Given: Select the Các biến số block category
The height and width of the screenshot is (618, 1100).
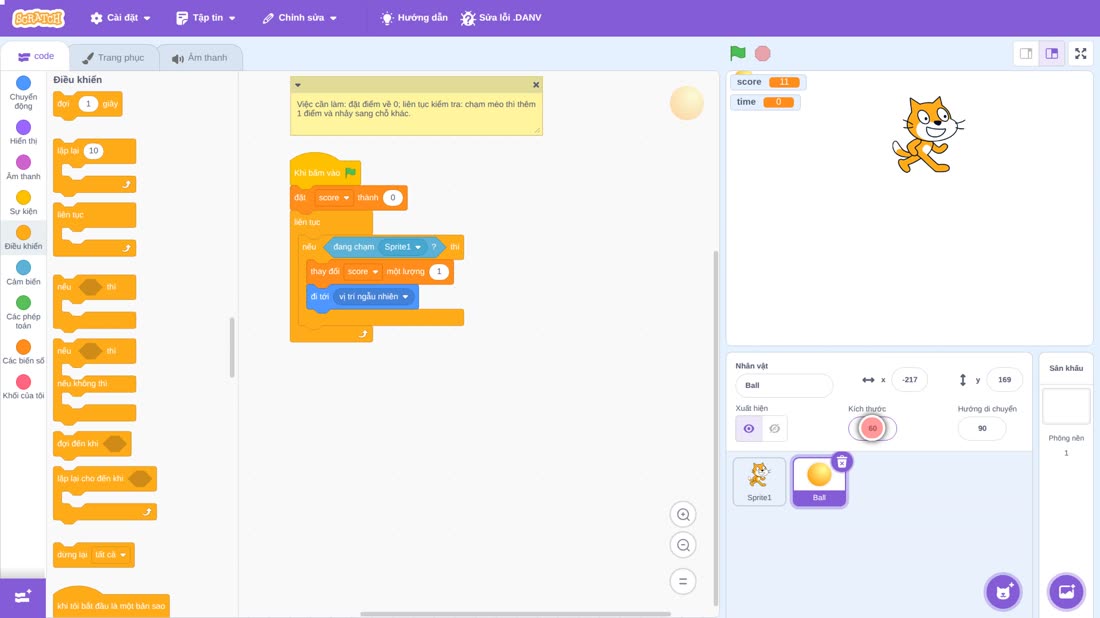Looking at the screenshot, I should click(x=23, y=352).
